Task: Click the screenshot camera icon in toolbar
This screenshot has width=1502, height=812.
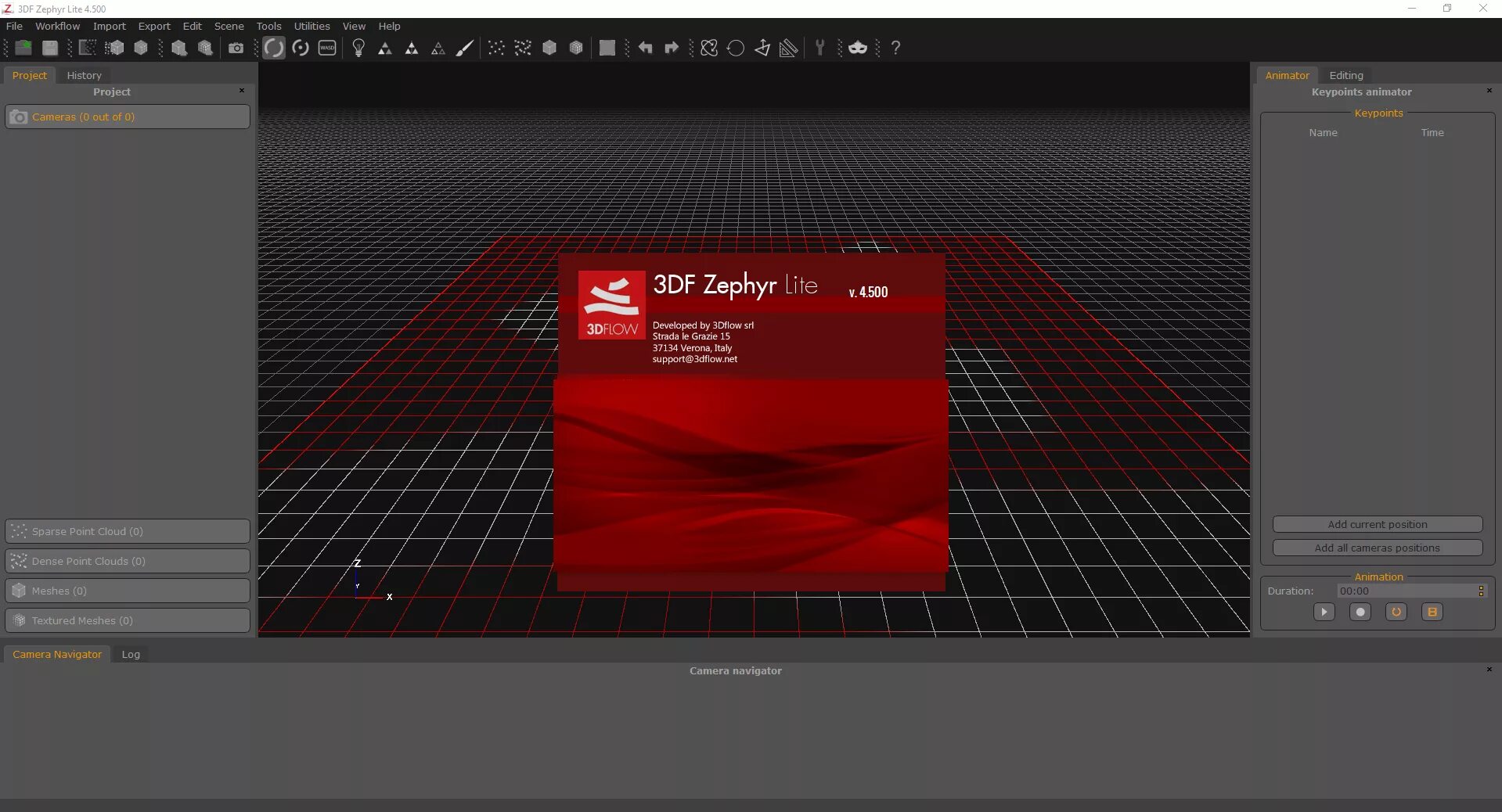Action: (x=236, y=48)
